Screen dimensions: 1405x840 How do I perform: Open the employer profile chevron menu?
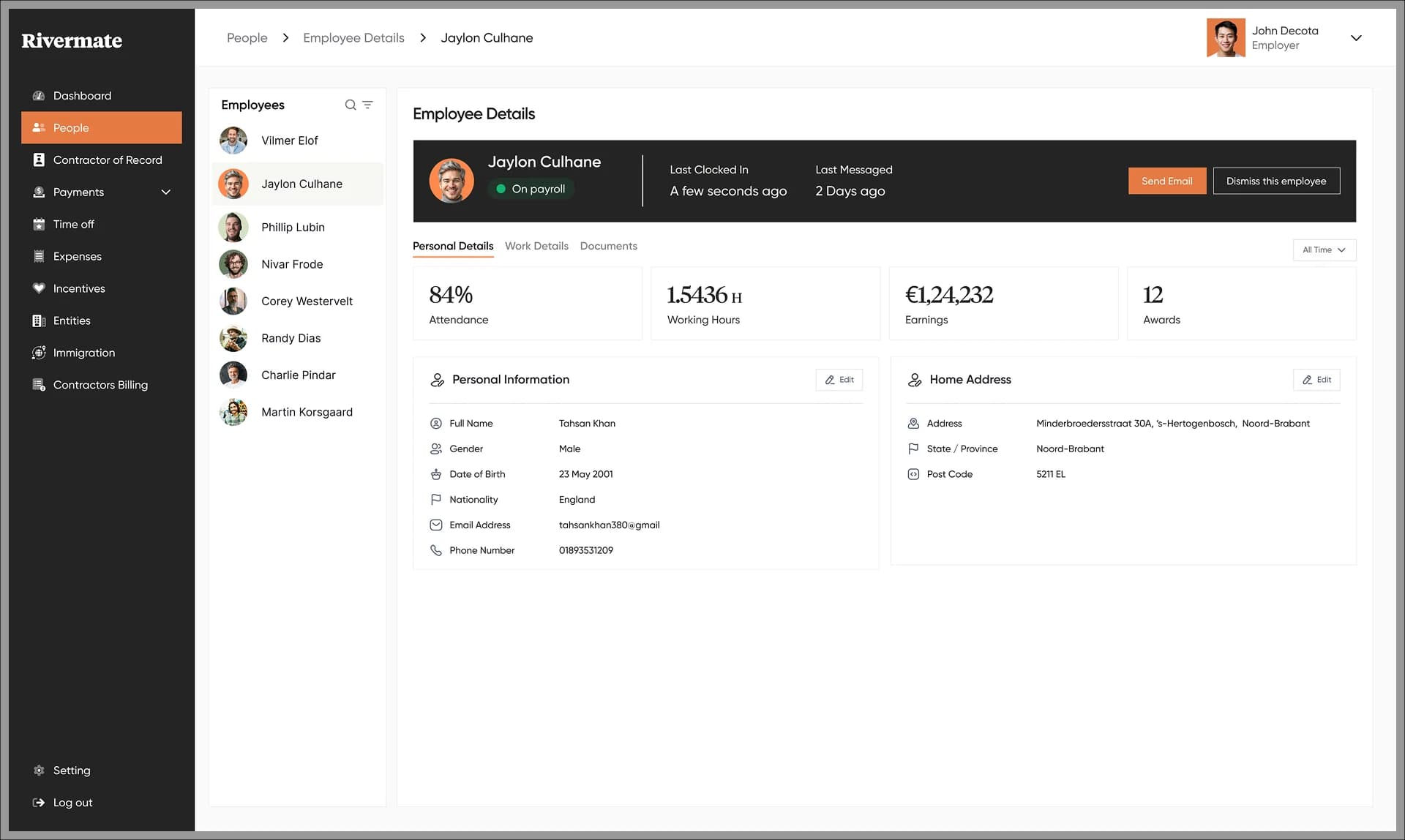[1356, 37]
